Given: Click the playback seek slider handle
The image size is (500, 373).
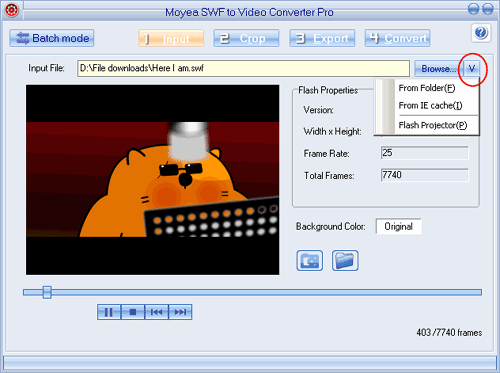Looking at the screenshot, I should 47,292.
